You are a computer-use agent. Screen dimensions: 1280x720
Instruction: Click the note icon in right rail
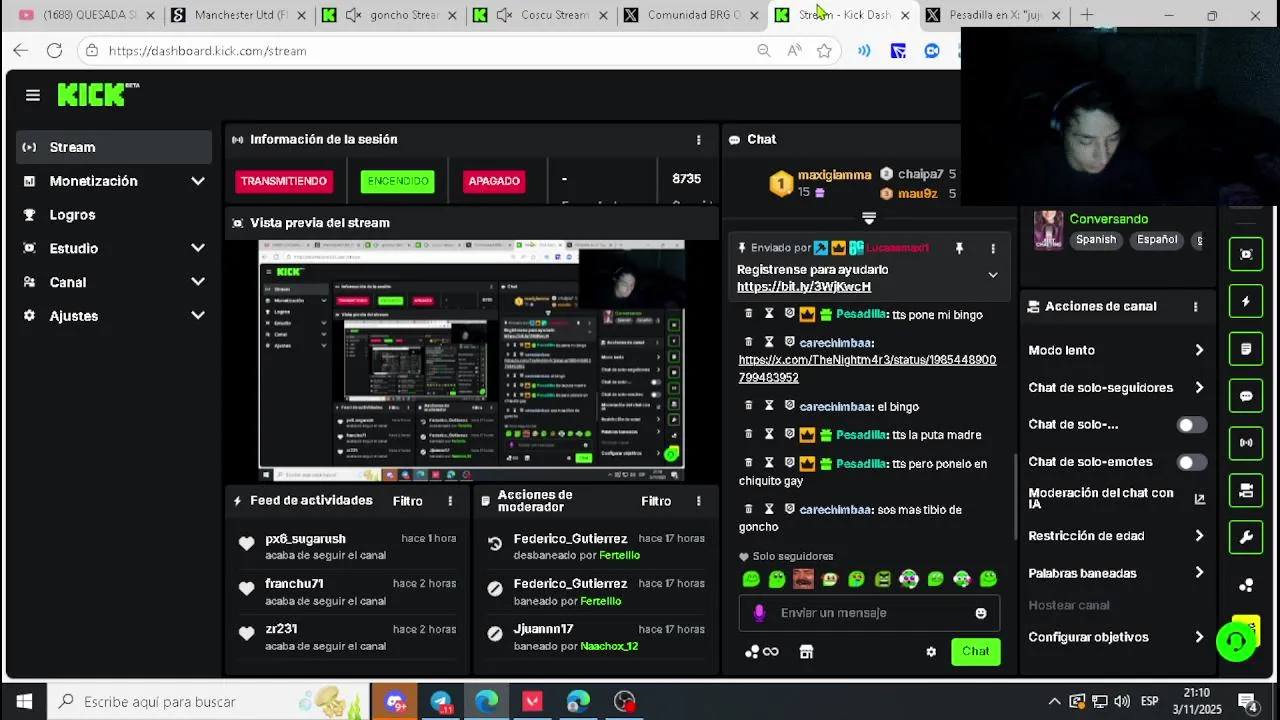(1246, 349)
